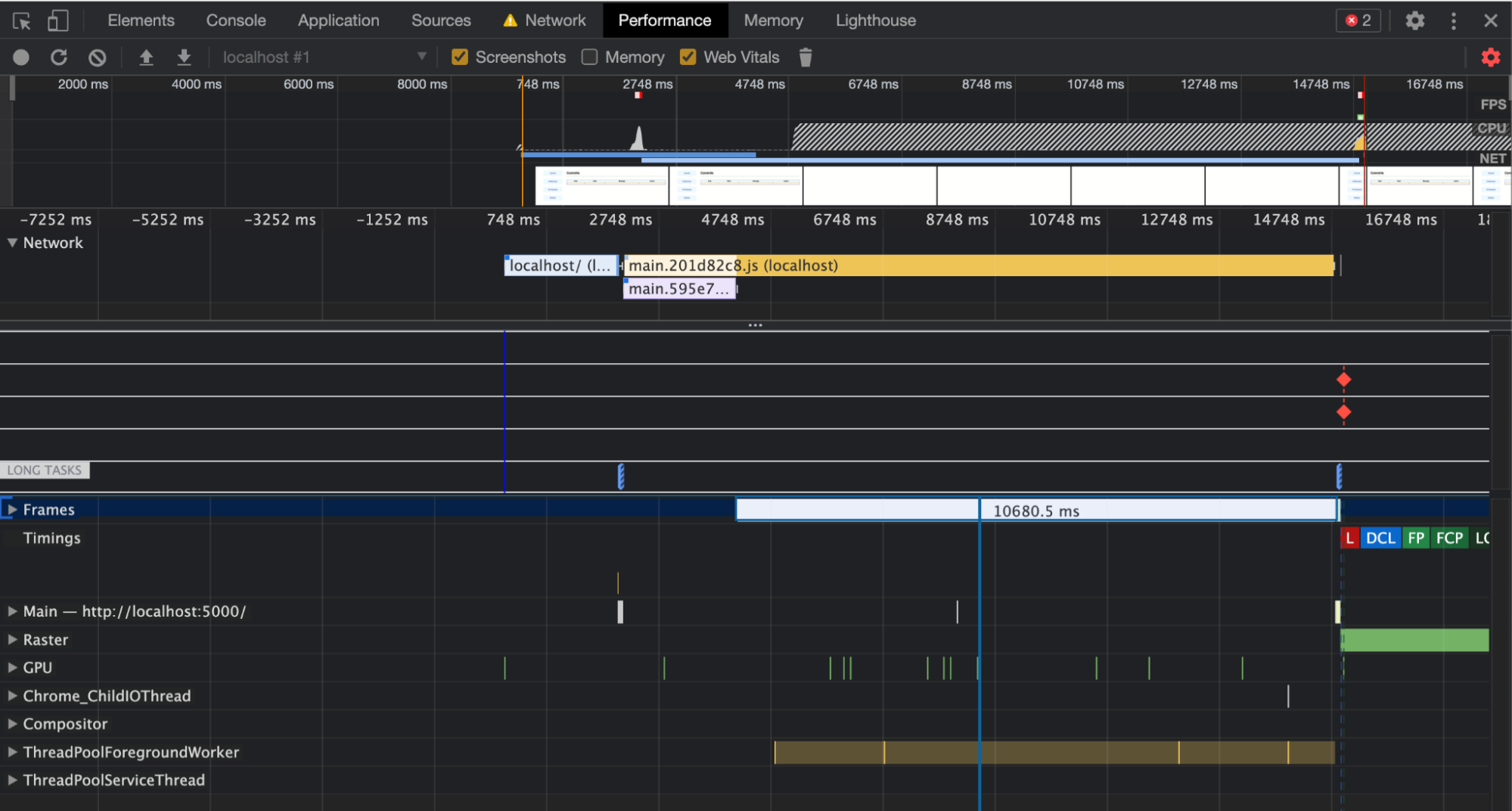The width and height of the screenshot is (1512, 811).
Task: Switch to the Console tab
Action: point(236,20)
